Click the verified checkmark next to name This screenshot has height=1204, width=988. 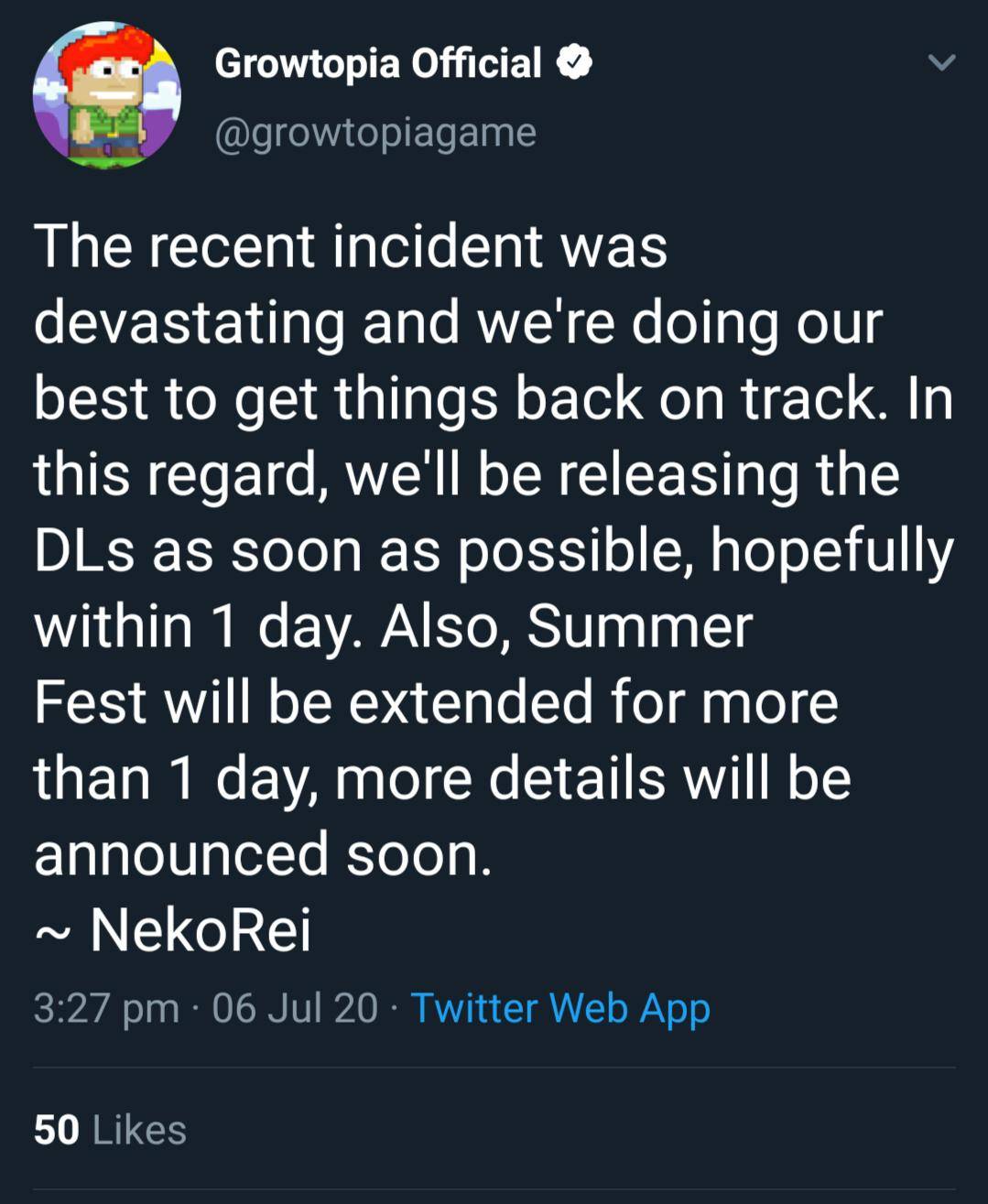coord(576,60)
